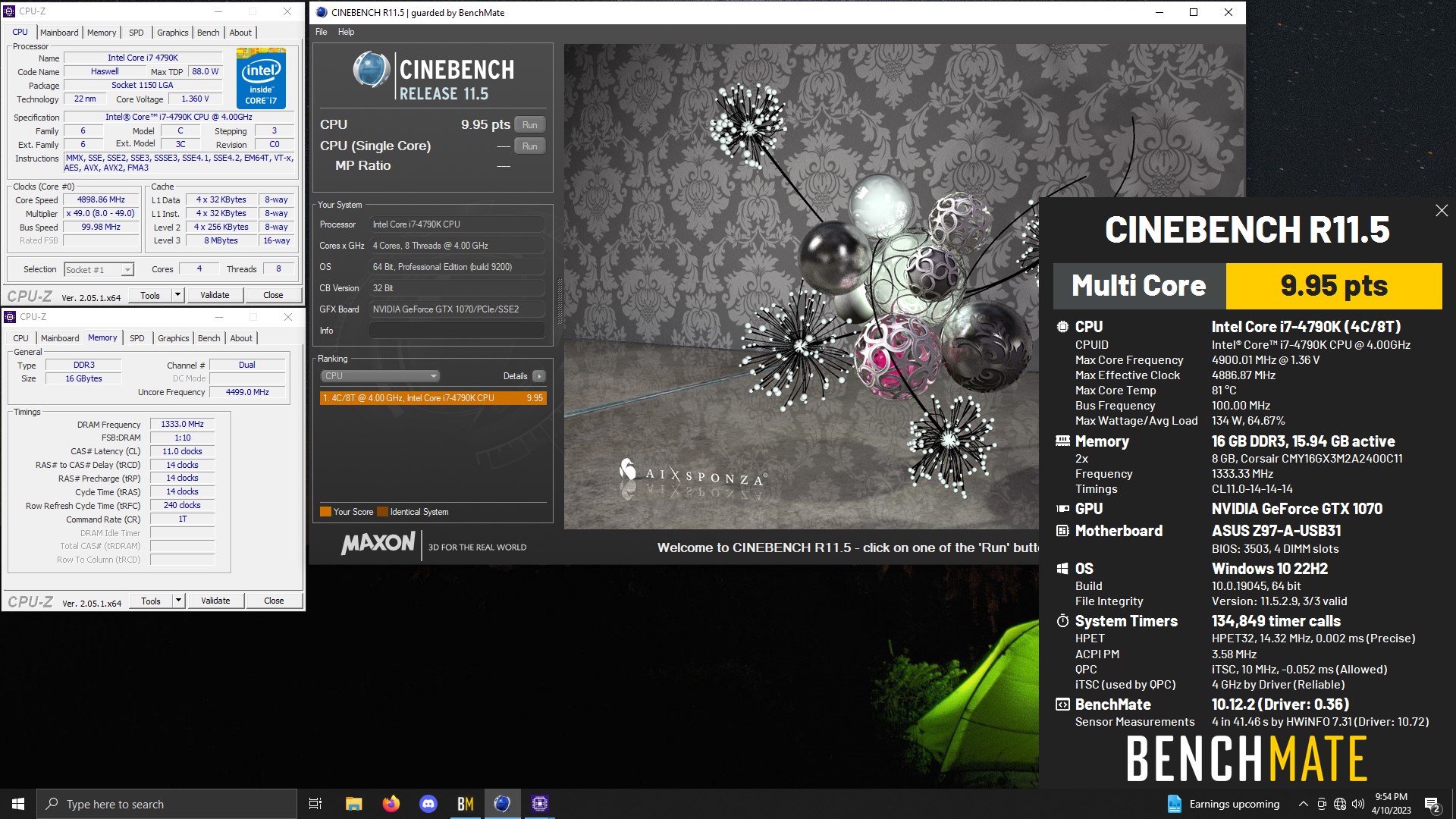Open Ranking Details arrow button
This screenshot has width=1456, height=819.
(538, 376)
